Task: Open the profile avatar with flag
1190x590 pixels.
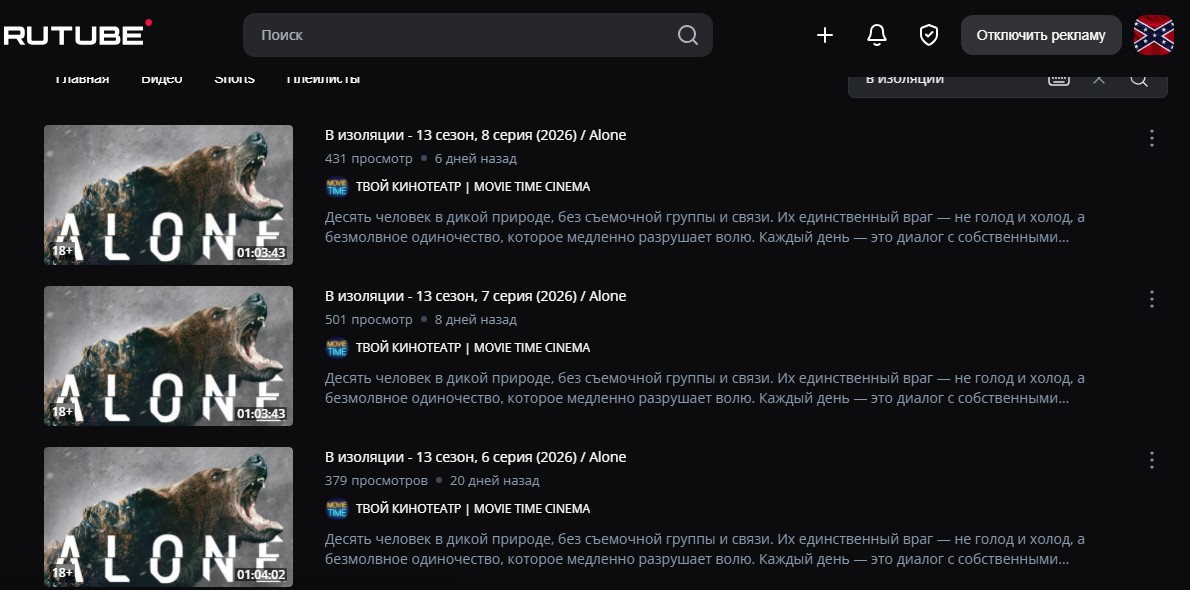Action: (1154, 35)
